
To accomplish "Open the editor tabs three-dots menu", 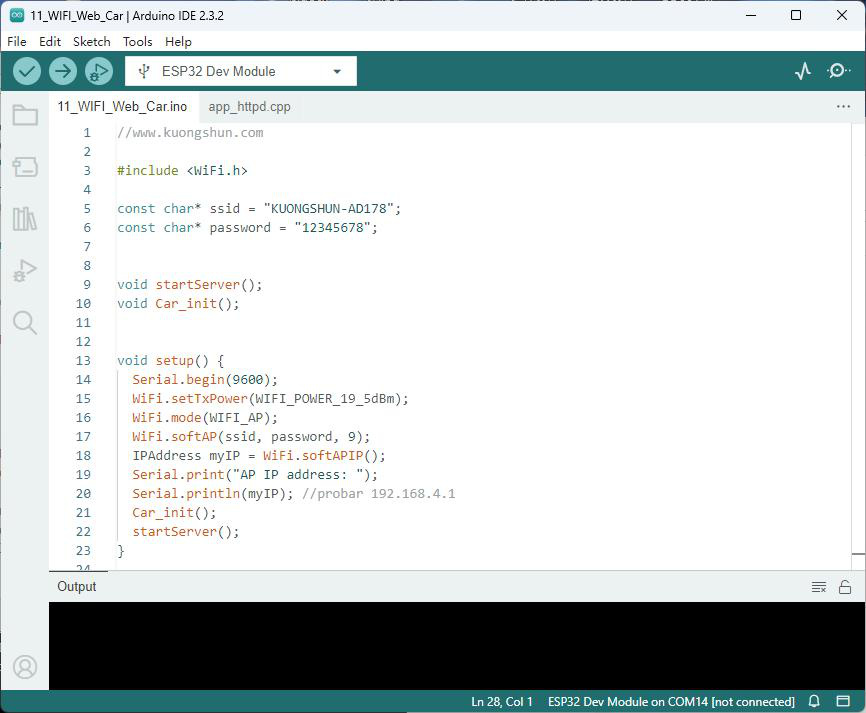I will (x=843, y=107).
